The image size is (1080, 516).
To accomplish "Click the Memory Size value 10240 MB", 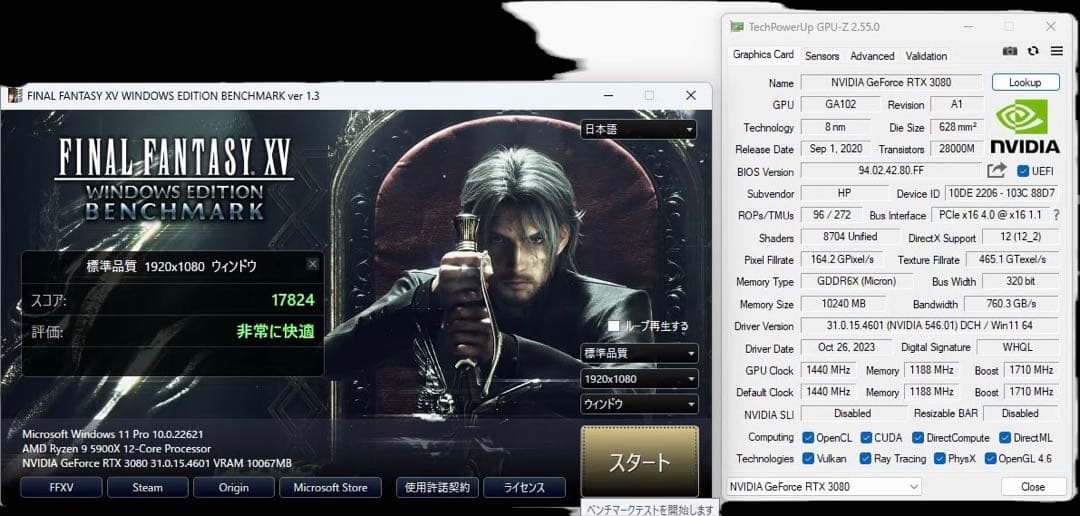I will pyautogui.click(x=845, y=303).
